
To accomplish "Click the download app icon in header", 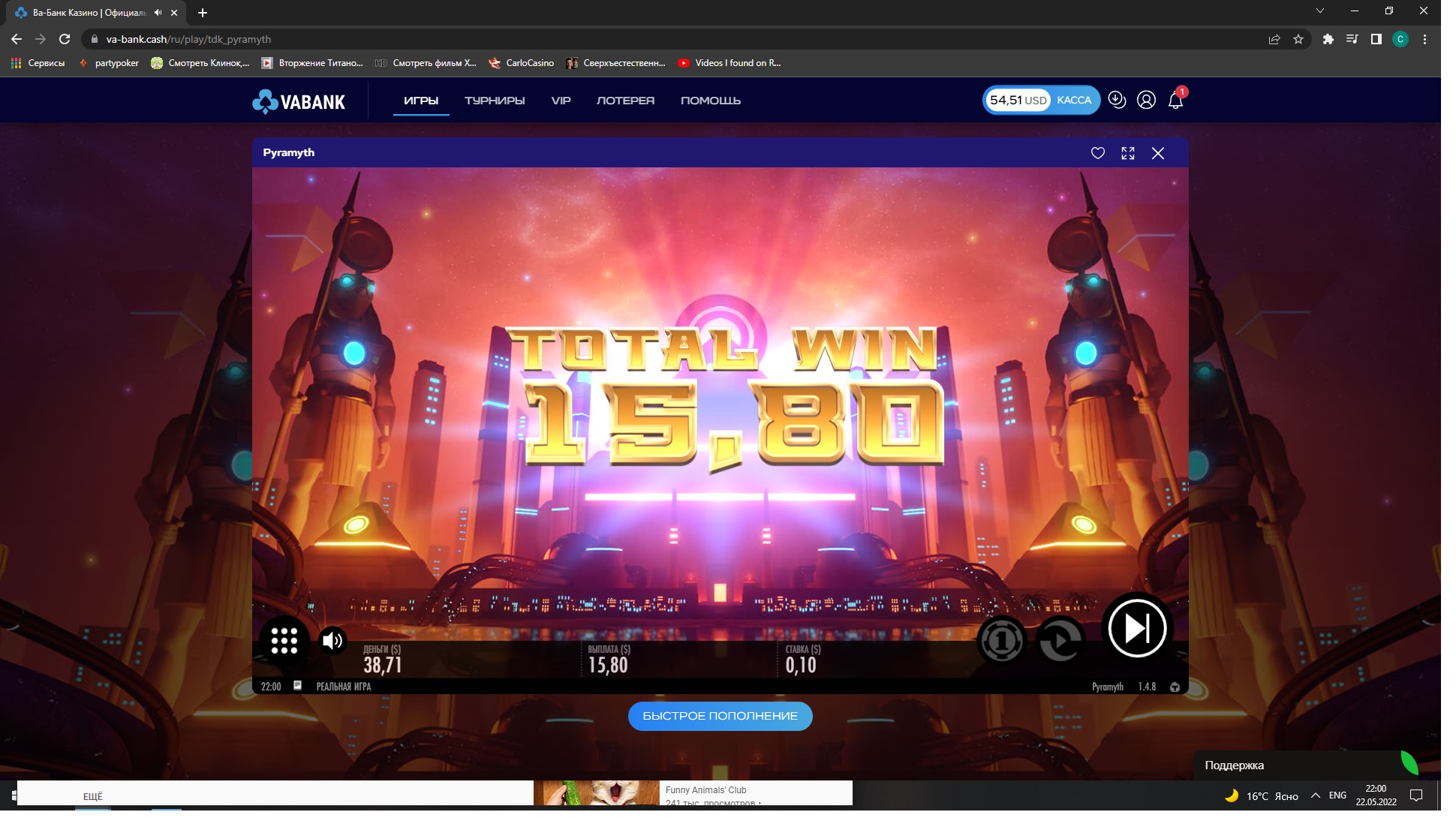I will click(x=1117, y=100).
